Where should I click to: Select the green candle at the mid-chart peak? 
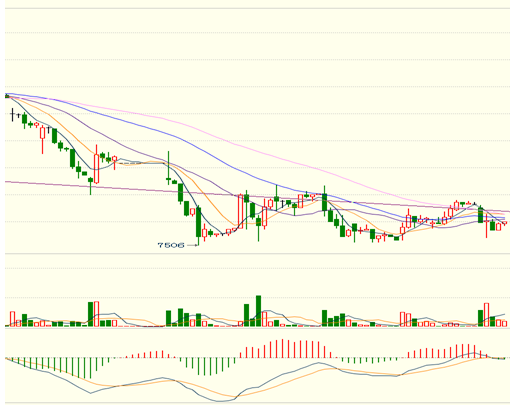click(x=324, y=201)
